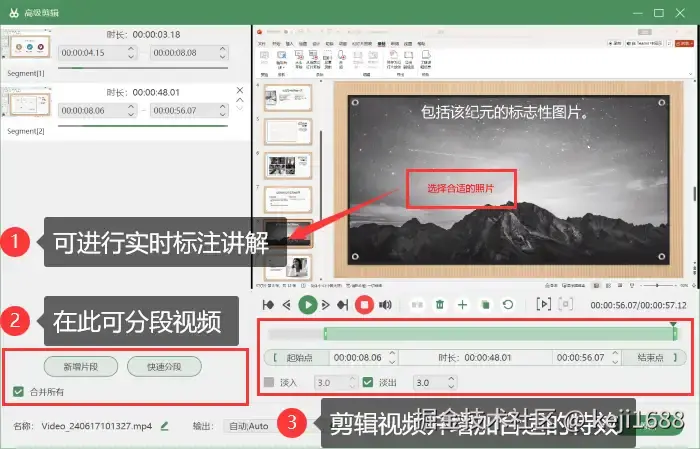Screen dimensions: 700x449
Task: Increase Segment[2] start time 00:00:08.06
Action: coord(131,107)
